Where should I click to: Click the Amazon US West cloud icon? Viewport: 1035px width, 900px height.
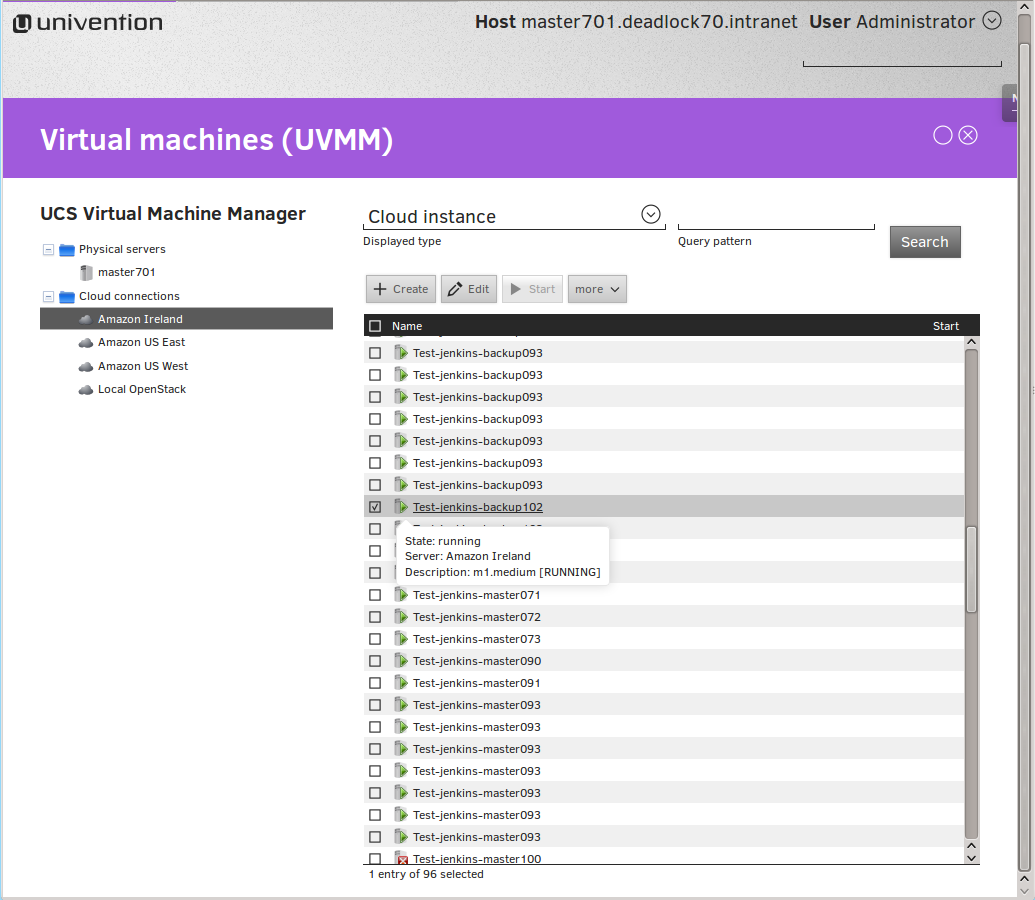[86, 366]
